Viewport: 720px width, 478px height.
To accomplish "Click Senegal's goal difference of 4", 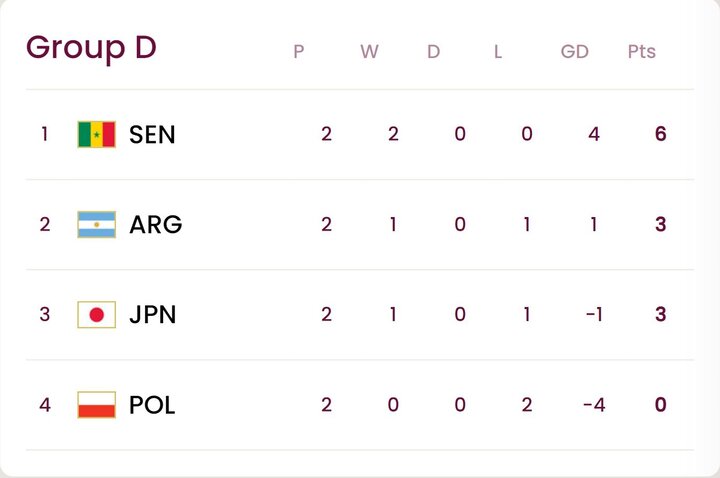I will tap(594, 134).
